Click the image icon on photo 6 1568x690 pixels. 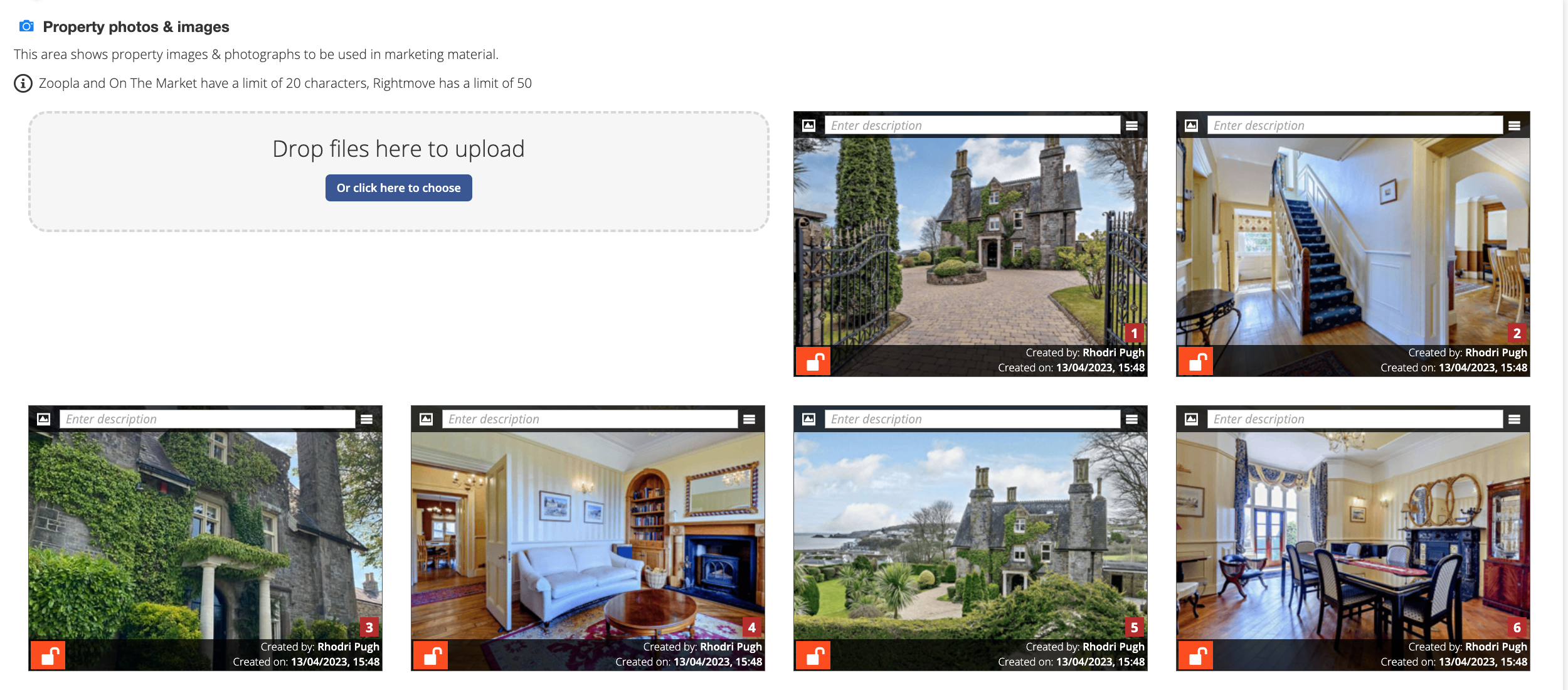[1191, 419]
